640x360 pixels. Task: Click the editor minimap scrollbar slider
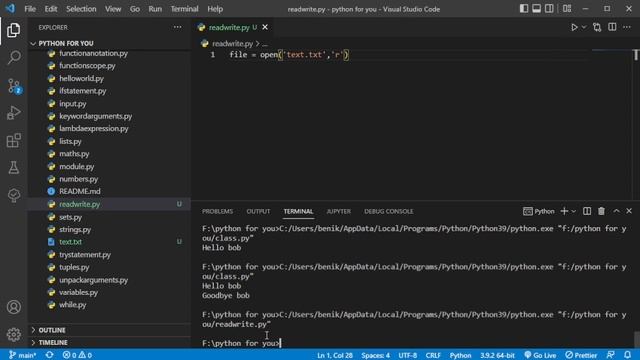(636, 55)
